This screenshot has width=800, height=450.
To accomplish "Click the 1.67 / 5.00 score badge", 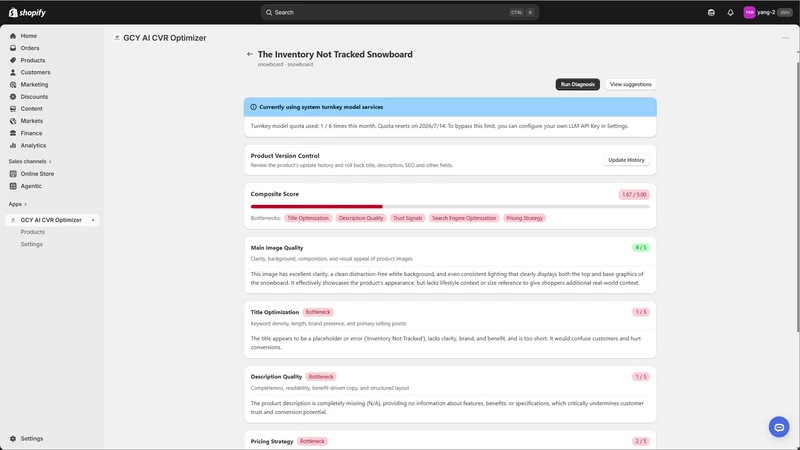I will click(634, 195).
